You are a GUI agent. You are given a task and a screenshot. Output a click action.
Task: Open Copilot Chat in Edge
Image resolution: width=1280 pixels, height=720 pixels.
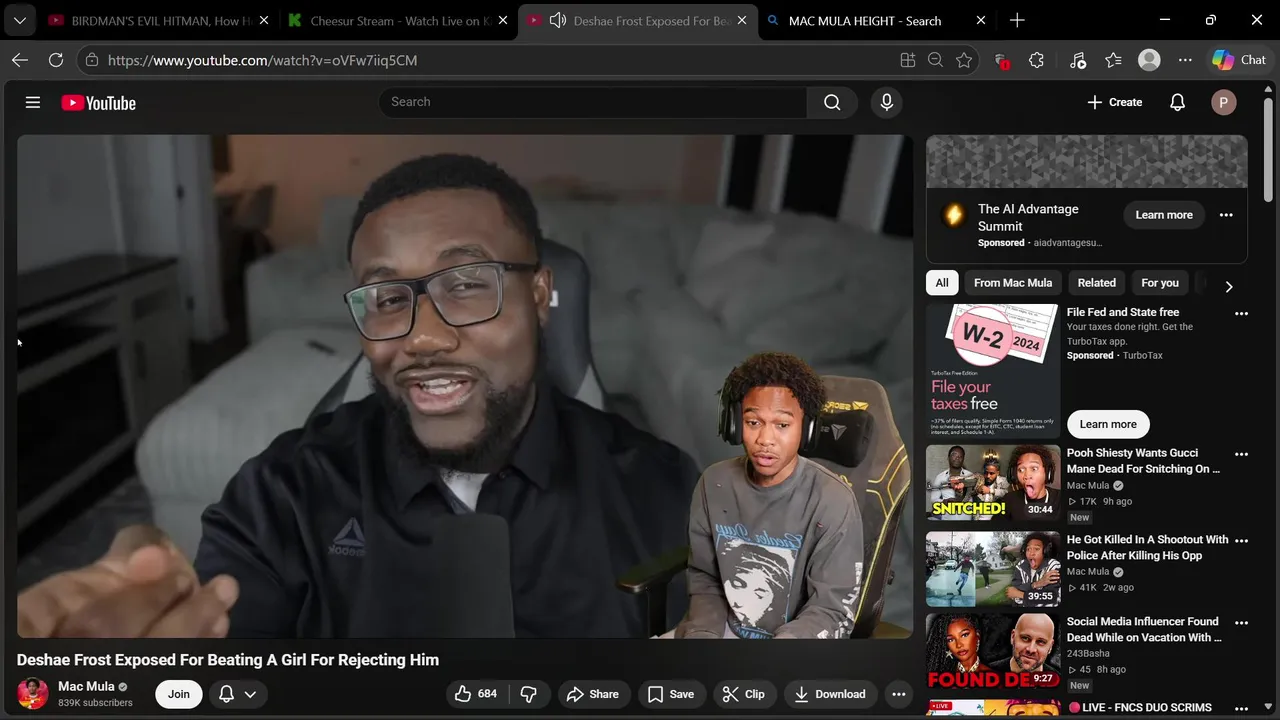[1240, 60]
